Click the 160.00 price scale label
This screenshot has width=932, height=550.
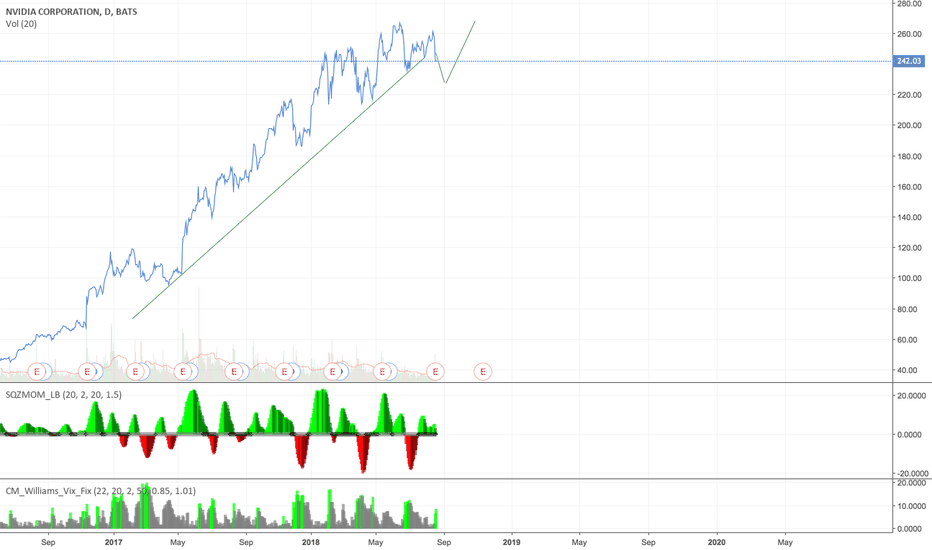[x=909, y=187]
